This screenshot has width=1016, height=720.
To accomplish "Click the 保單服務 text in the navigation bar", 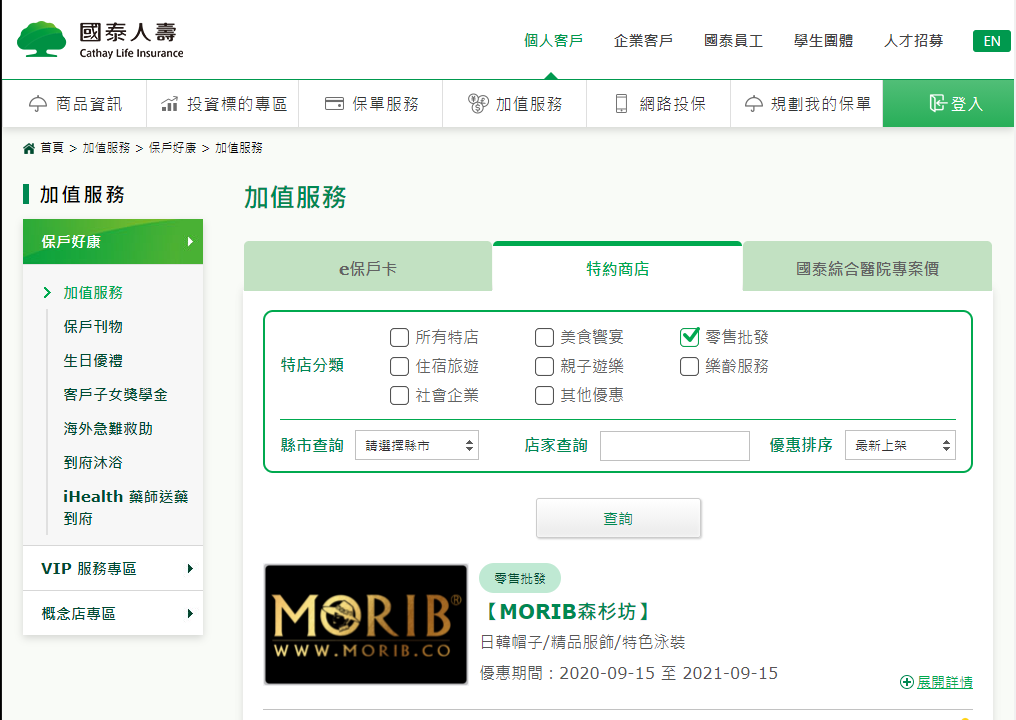I will (386, 104).
